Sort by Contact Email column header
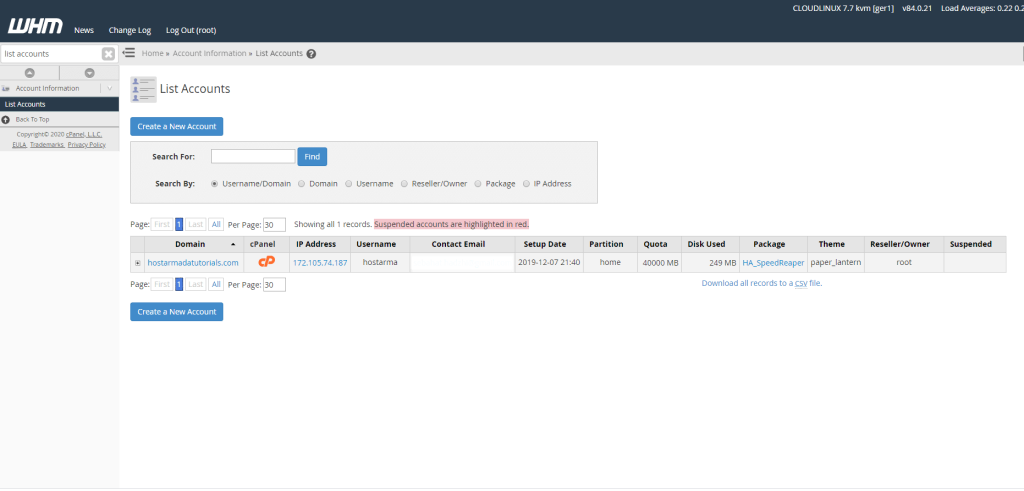The image size is (1024, 491). tap(458, 244)
